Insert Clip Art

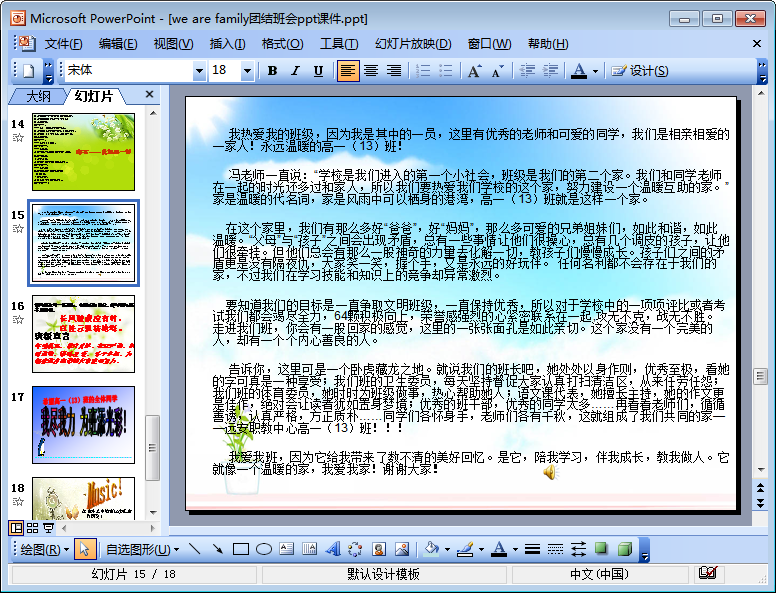(379, 549)
